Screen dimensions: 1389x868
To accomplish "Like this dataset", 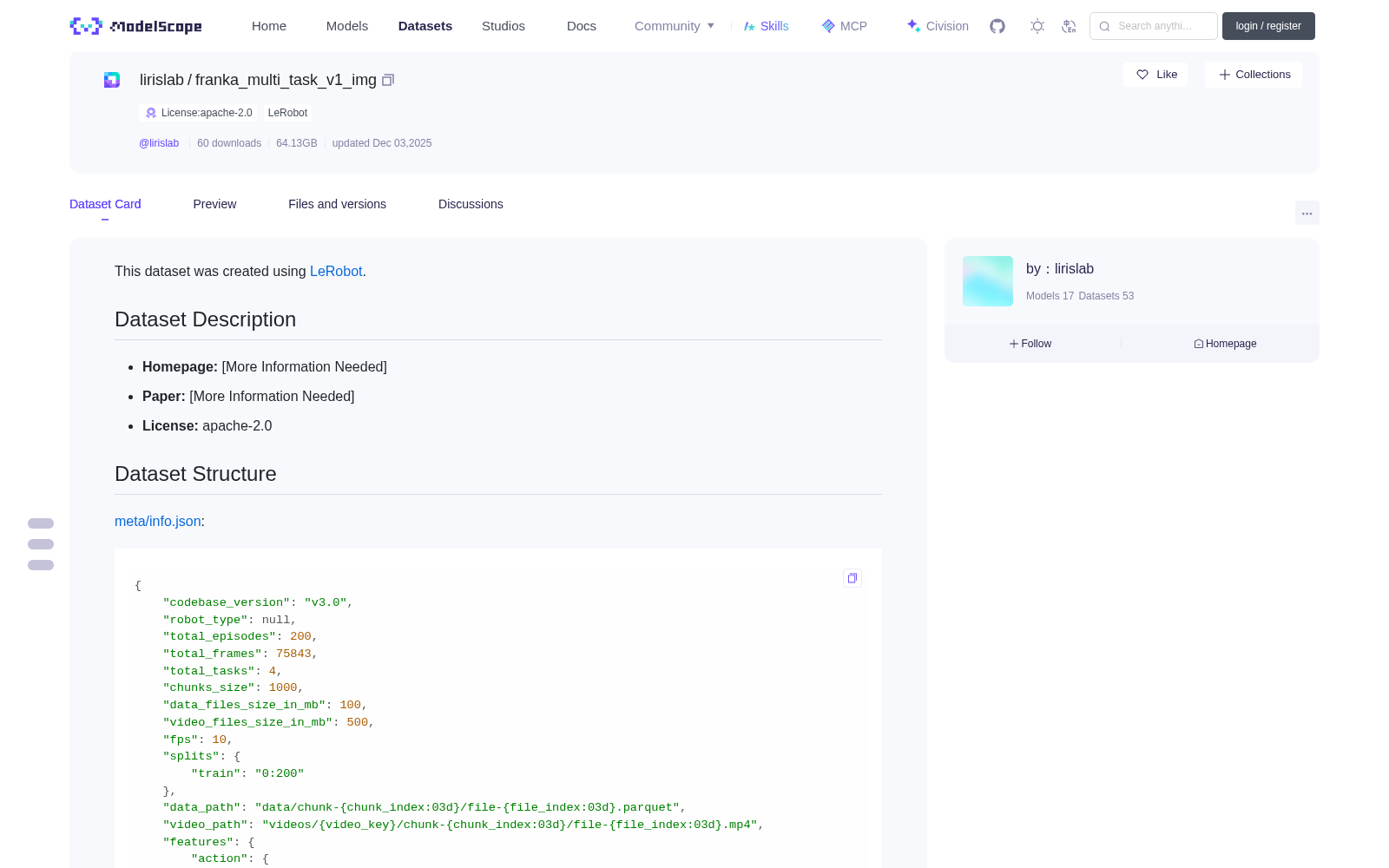I will (1155, 75).
